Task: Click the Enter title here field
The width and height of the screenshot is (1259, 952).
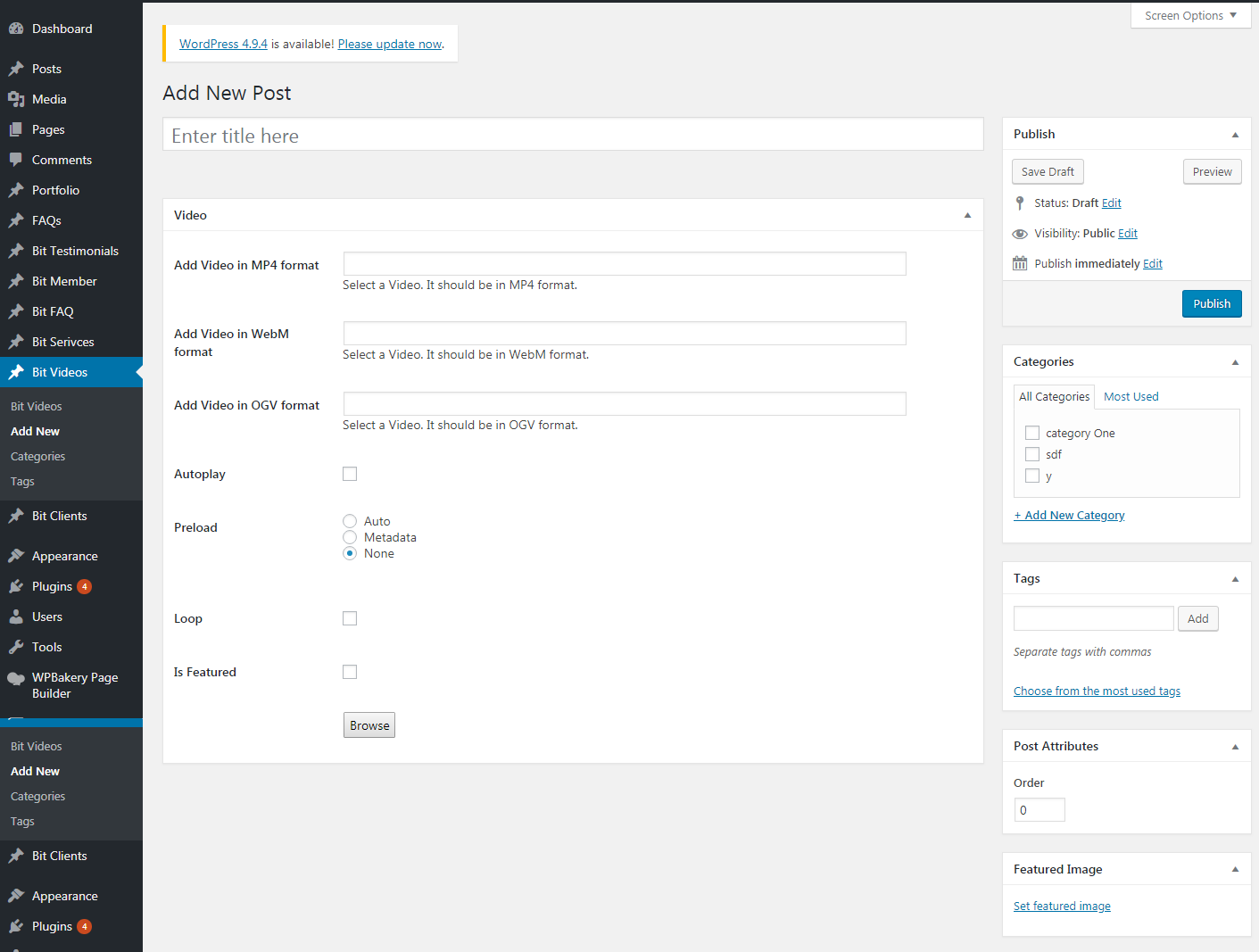Action: click(573, 136)
